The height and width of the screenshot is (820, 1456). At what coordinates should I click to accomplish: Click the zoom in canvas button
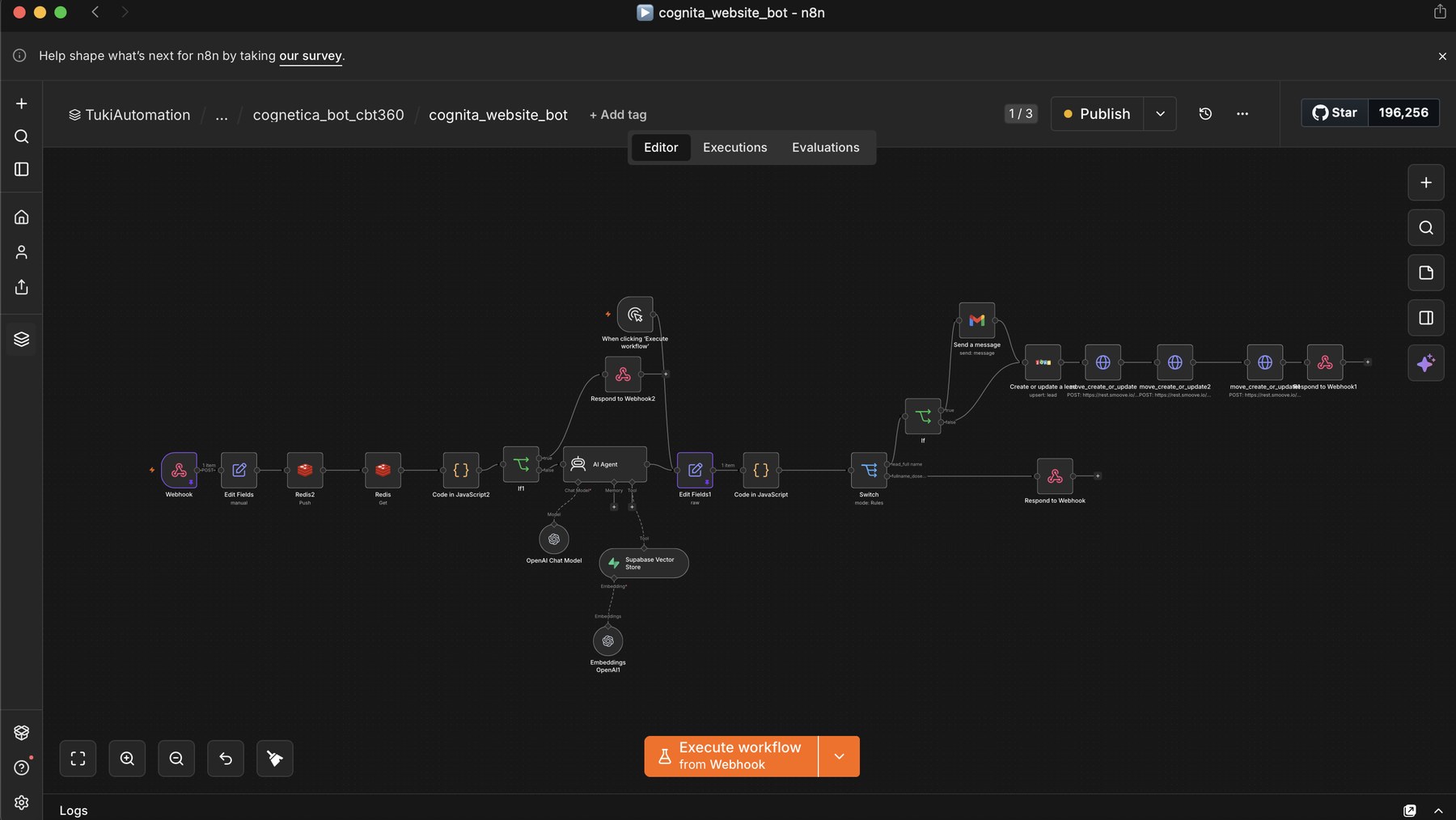127,759
